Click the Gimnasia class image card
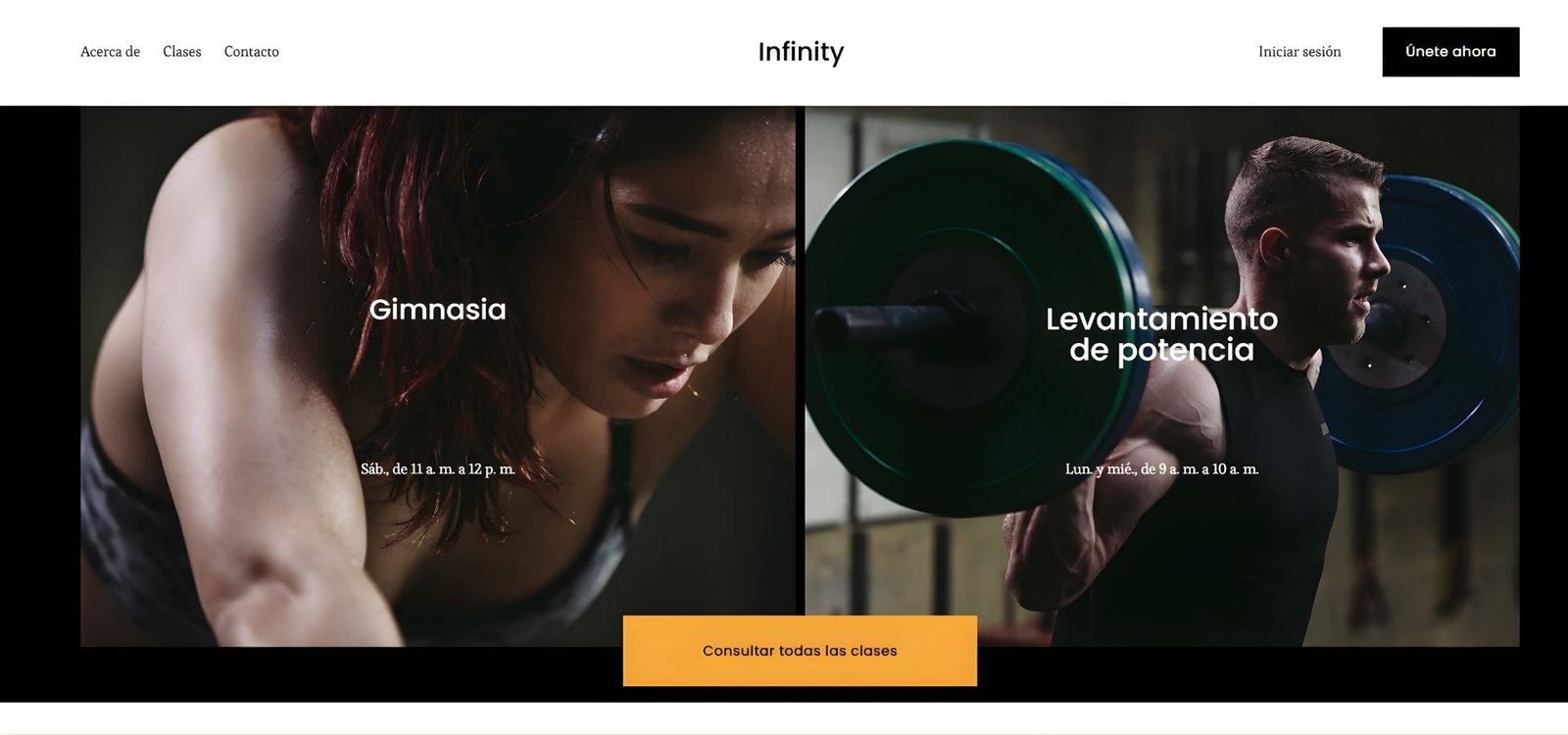1568x735 pixels. point(438,376)
